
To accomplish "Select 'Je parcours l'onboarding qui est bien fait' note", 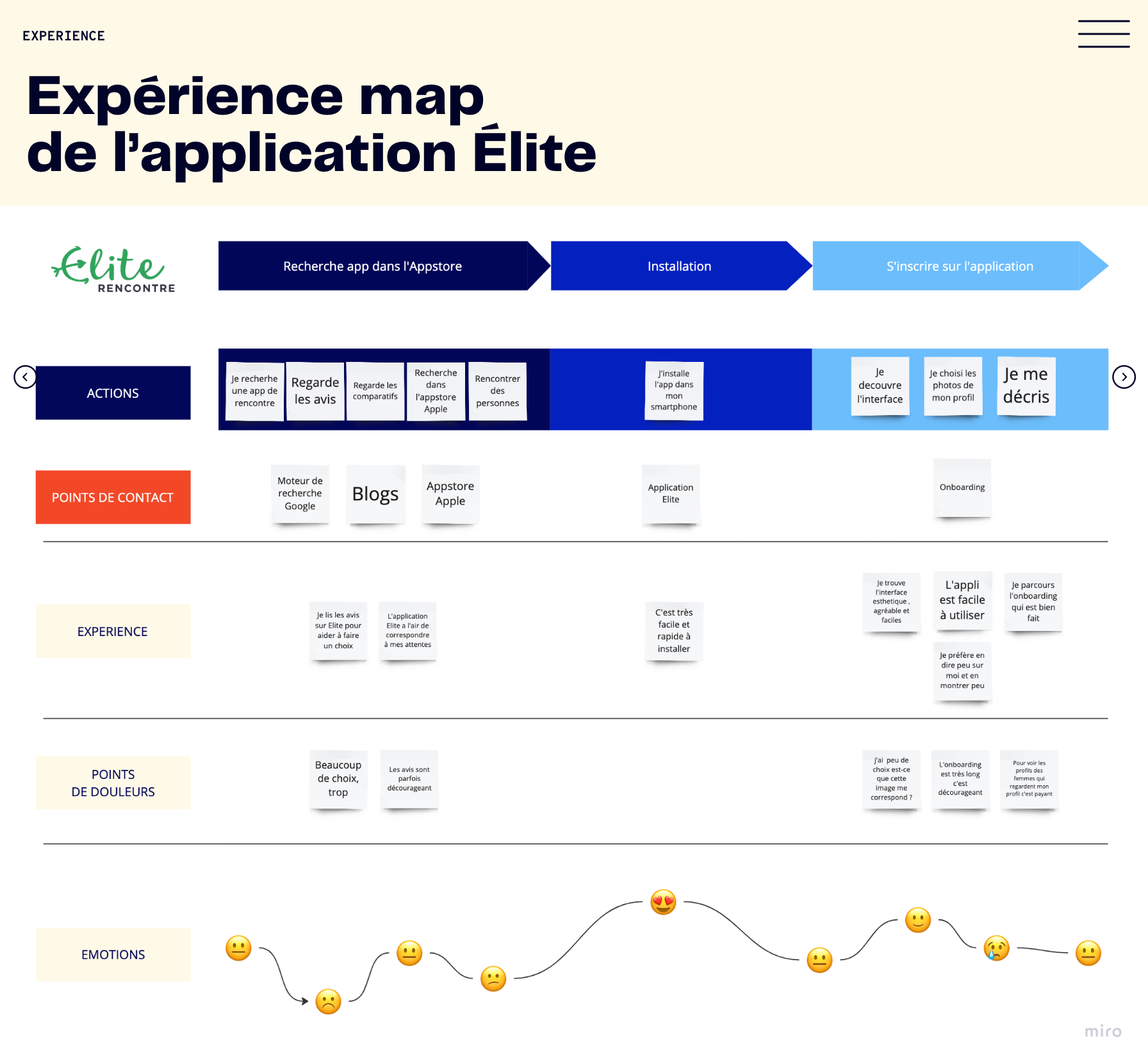I will click(1033, 602).
